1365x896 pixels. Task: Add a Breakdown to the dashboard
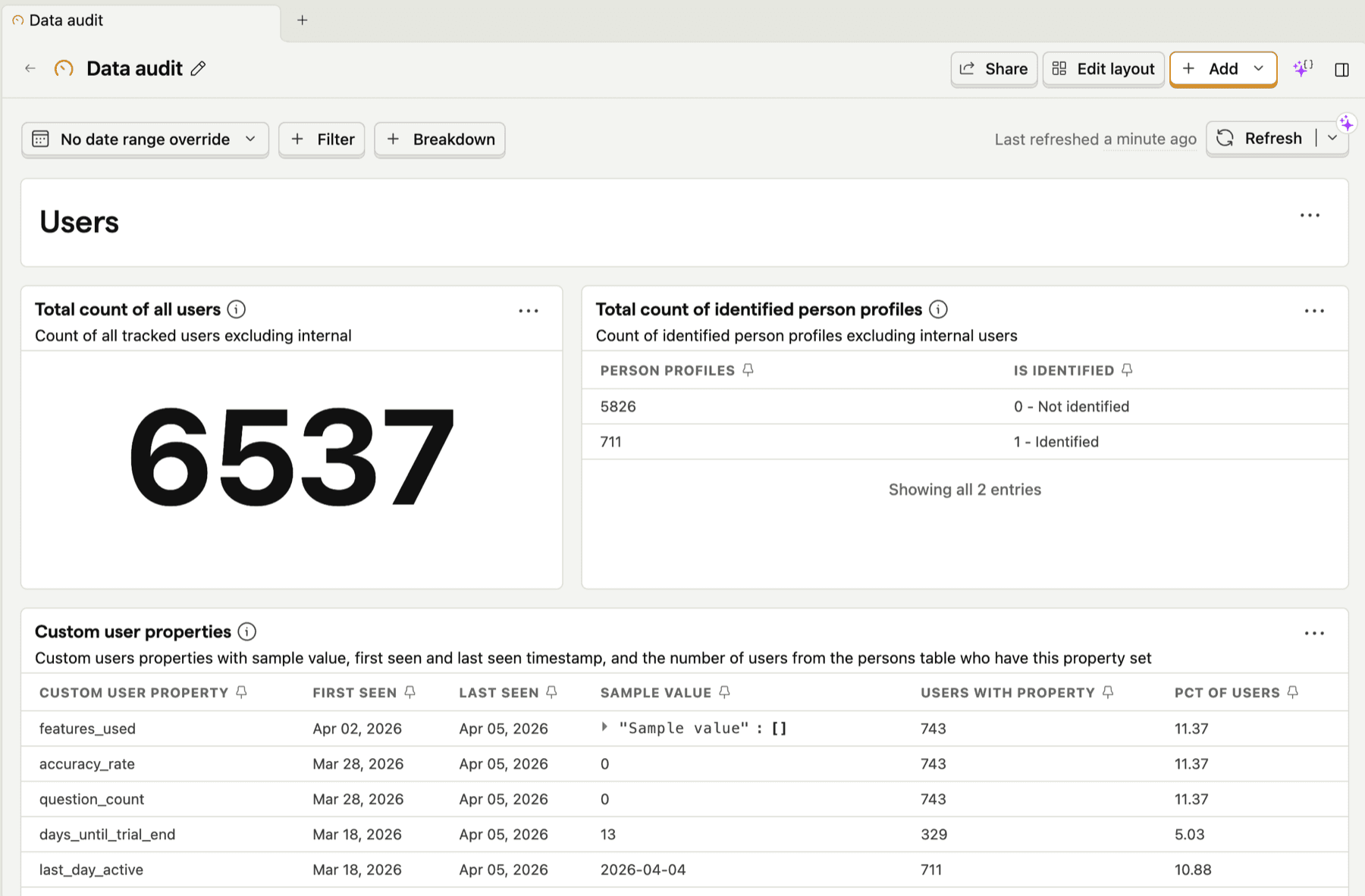pos(440,139)
